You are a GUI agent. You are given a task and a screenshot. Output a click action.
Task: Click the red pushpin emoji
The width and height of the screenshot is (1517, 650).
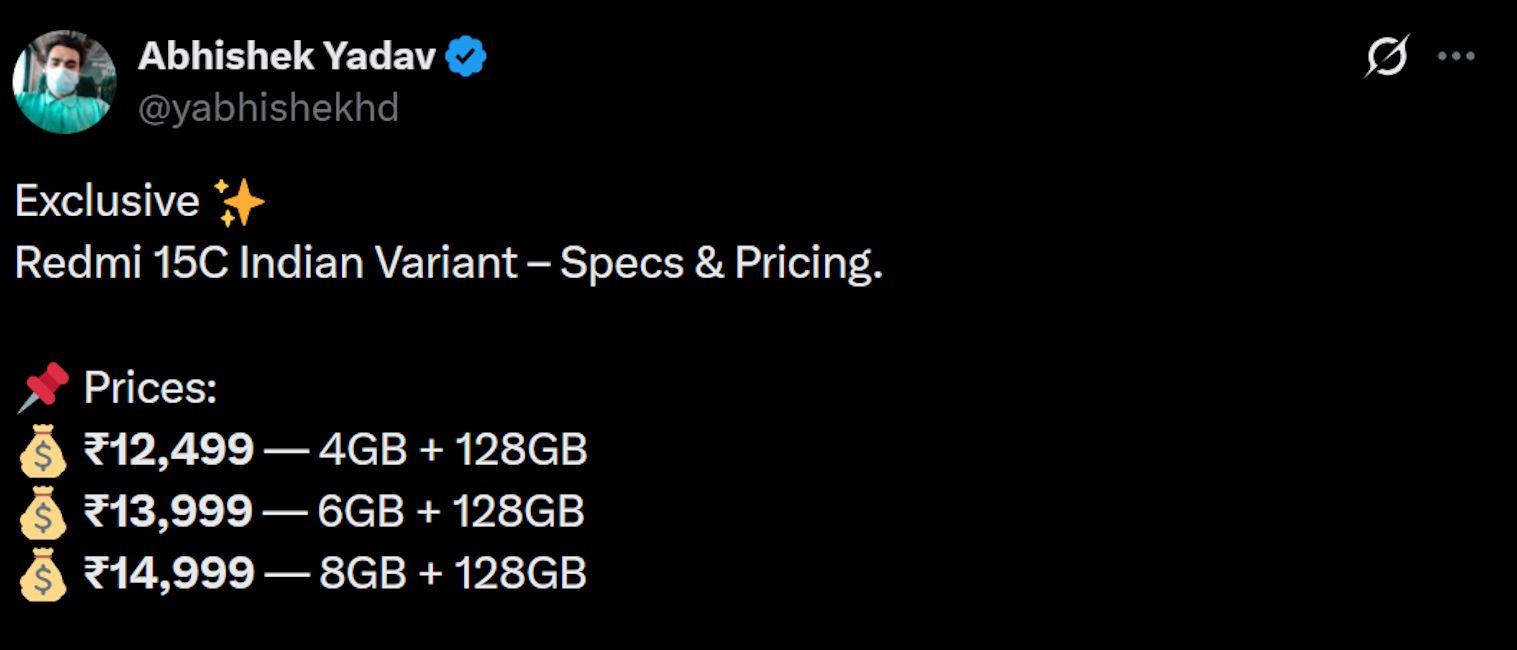43,388
